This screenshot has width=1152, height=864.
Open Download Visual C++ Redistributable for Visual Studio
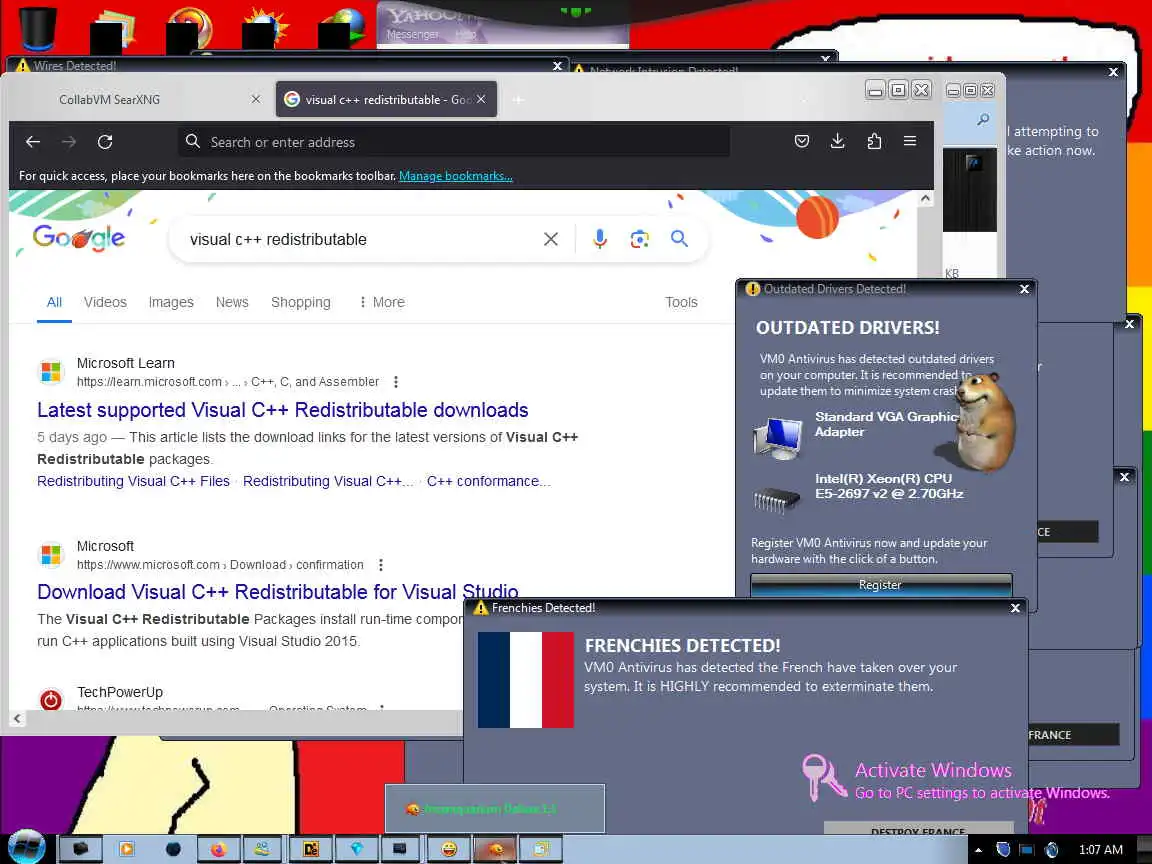point(278,591)
